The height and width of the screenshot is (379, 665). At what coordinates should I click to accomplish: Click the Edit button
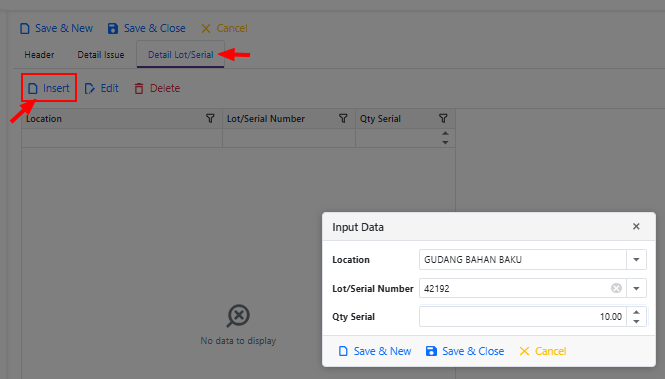coord(102,88)
